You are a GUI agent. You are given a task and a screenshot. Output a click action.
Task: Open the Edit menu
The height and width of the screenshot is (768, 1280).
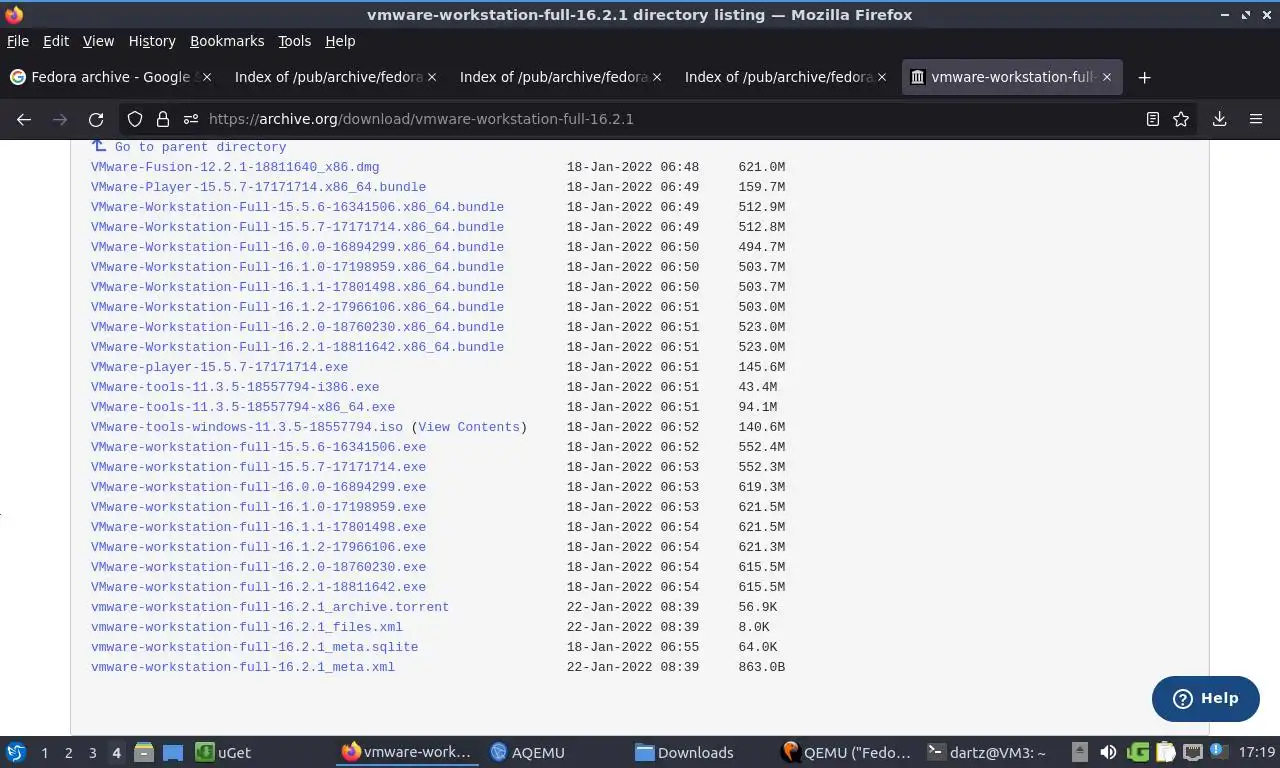click(56, 41)
